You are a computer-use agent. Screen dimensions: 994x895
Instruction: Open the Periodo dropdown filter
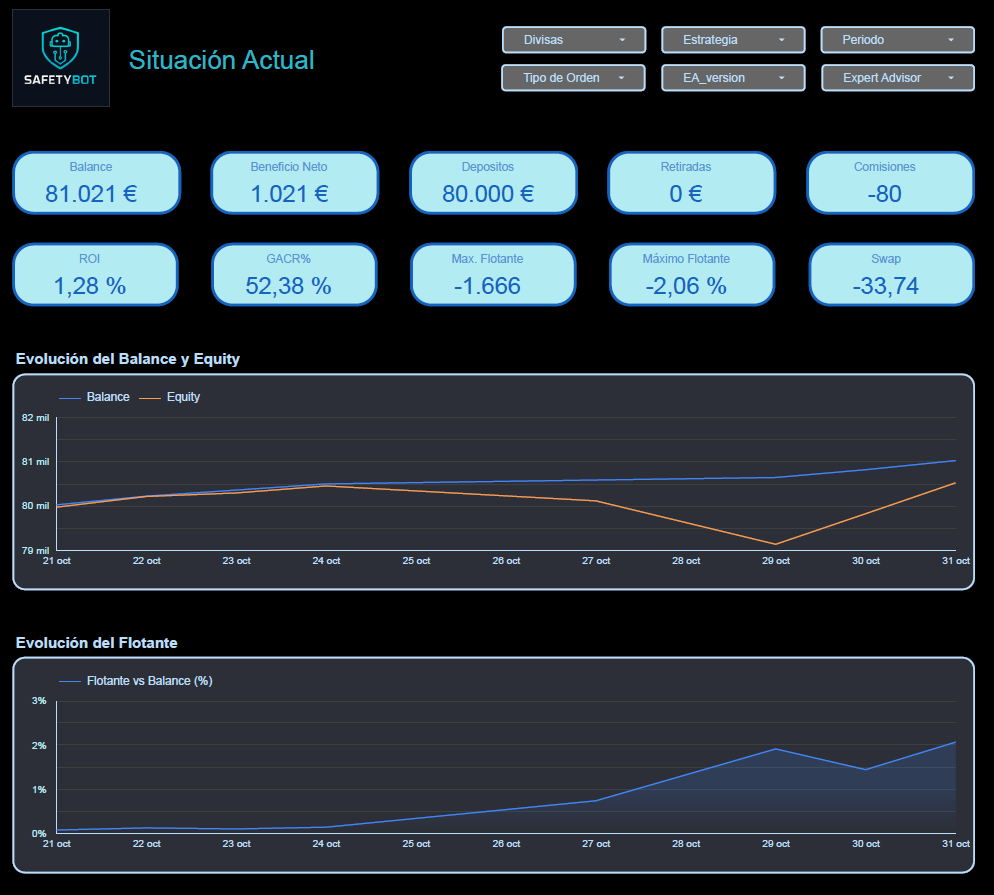pos(897,40)
